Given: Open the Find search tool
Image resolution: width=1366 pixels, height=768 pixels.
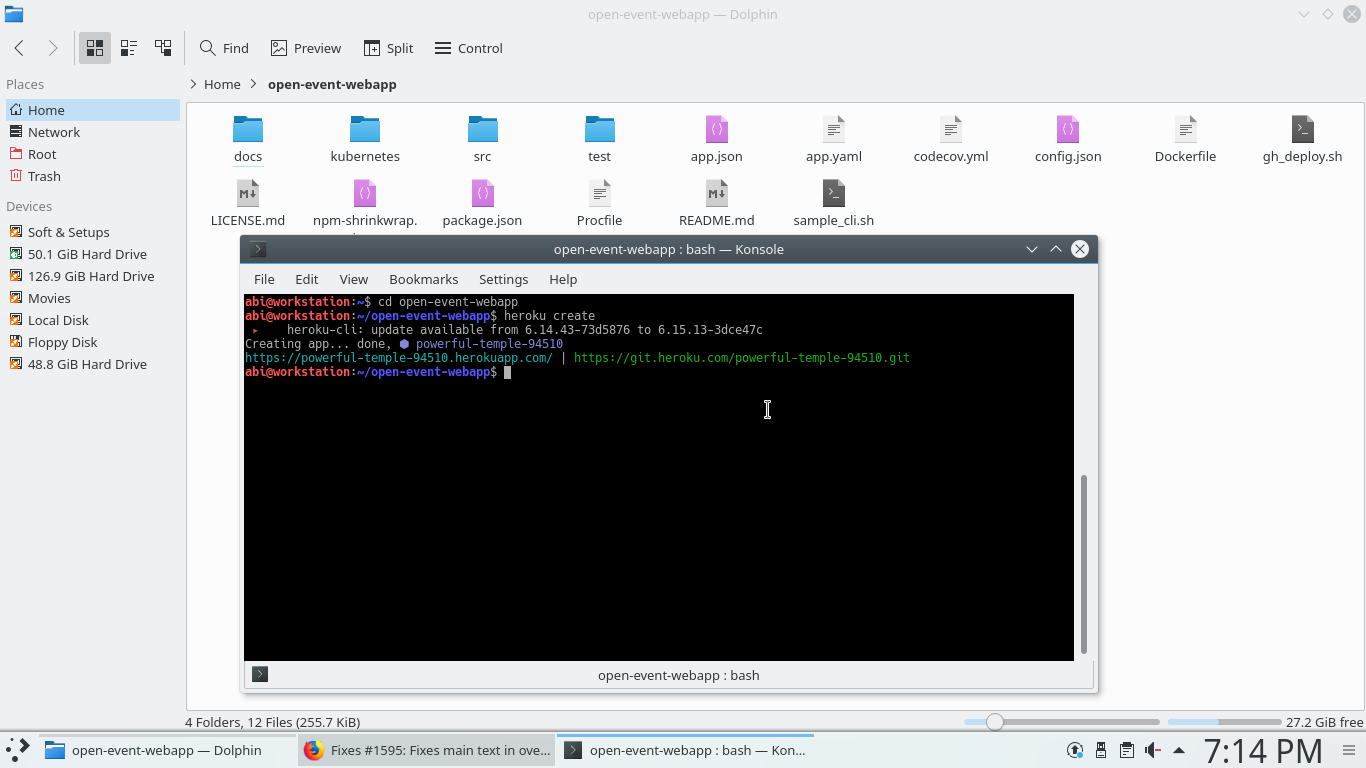Looking at the screenshot, I should coord(224,48).
